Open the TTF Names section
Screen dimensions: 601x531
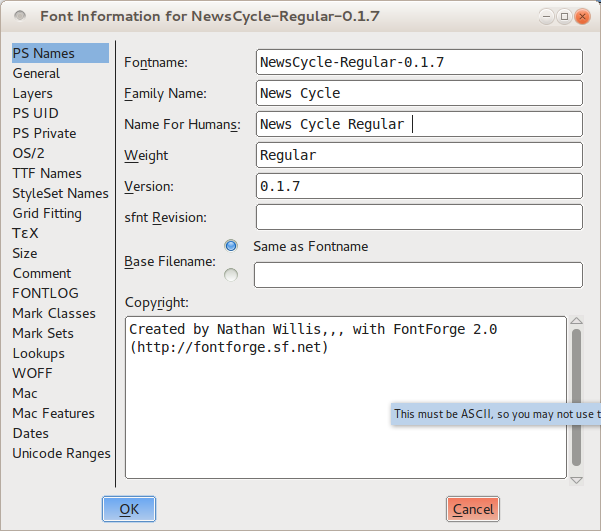pos(47,173)
